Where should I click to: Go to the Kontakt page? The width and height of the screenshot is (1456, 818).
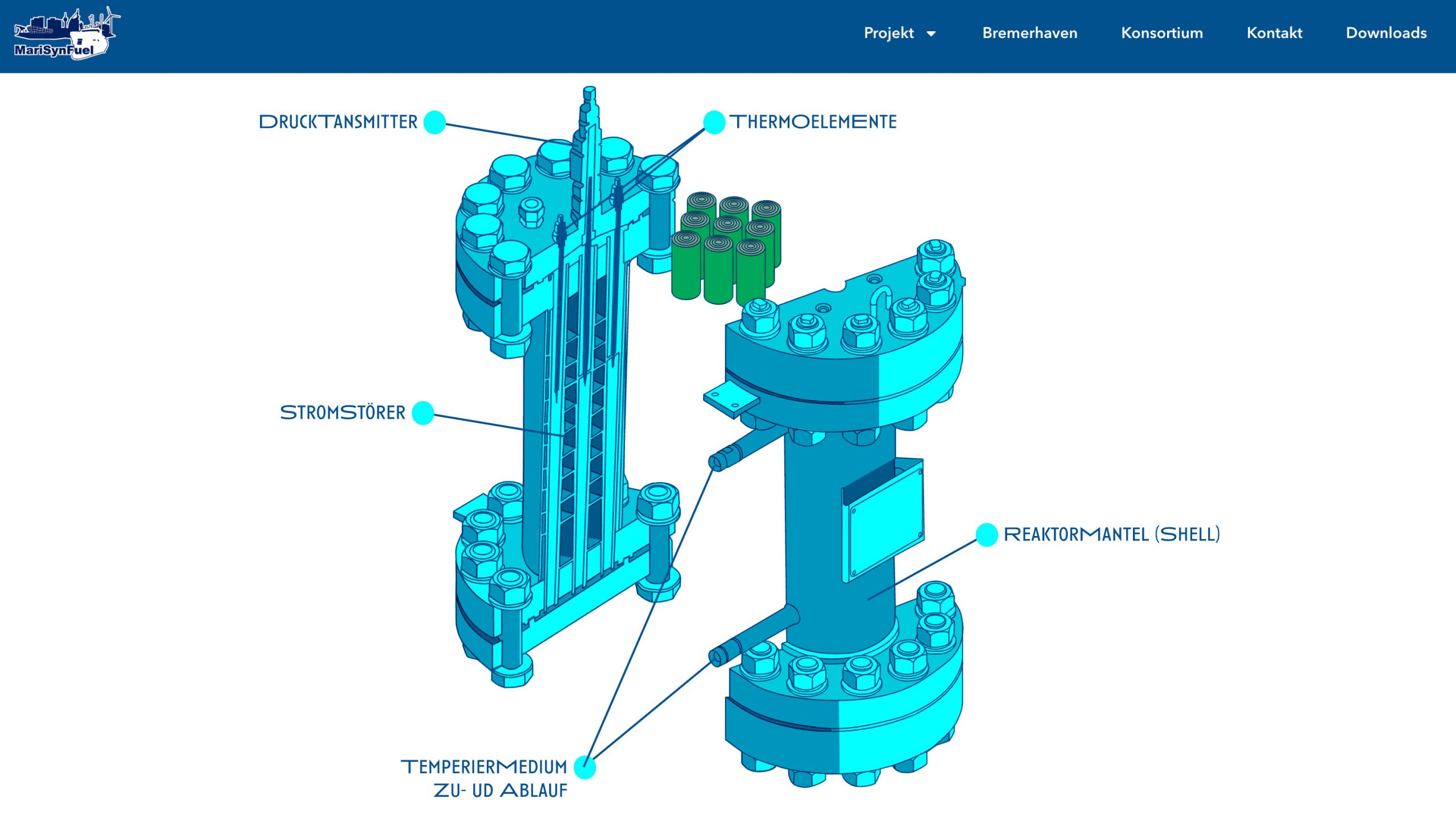click(x=1274, y=33)
